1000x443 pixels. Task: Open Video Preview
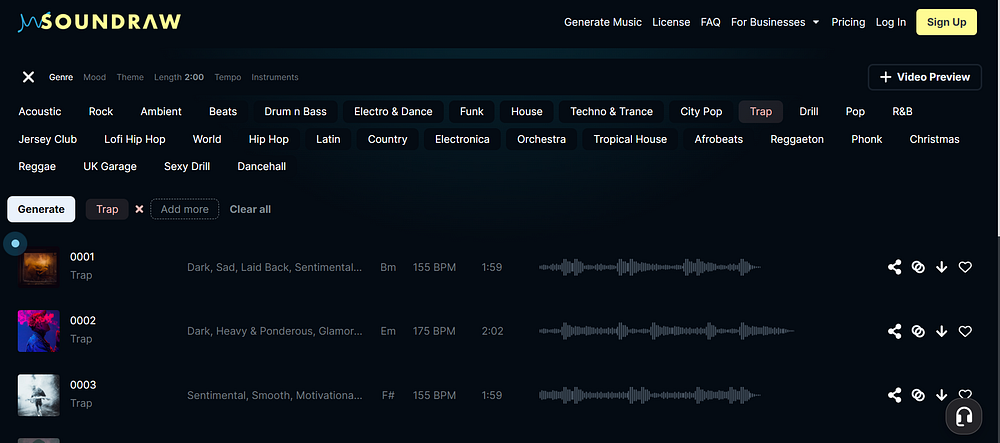pos(925,77)
